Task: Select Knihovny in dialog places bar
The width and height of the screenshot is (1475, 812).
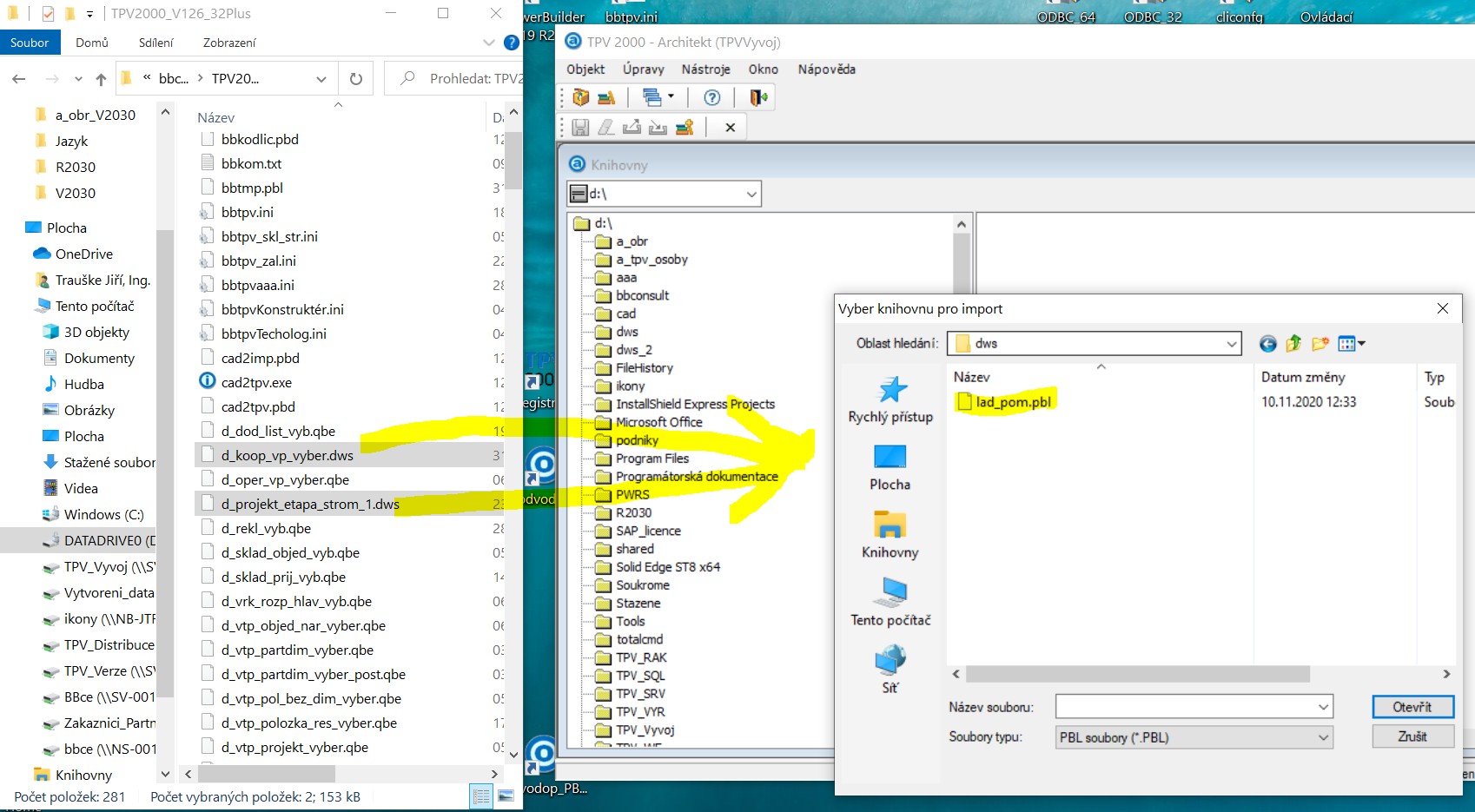Action: (x=890, y=535)
